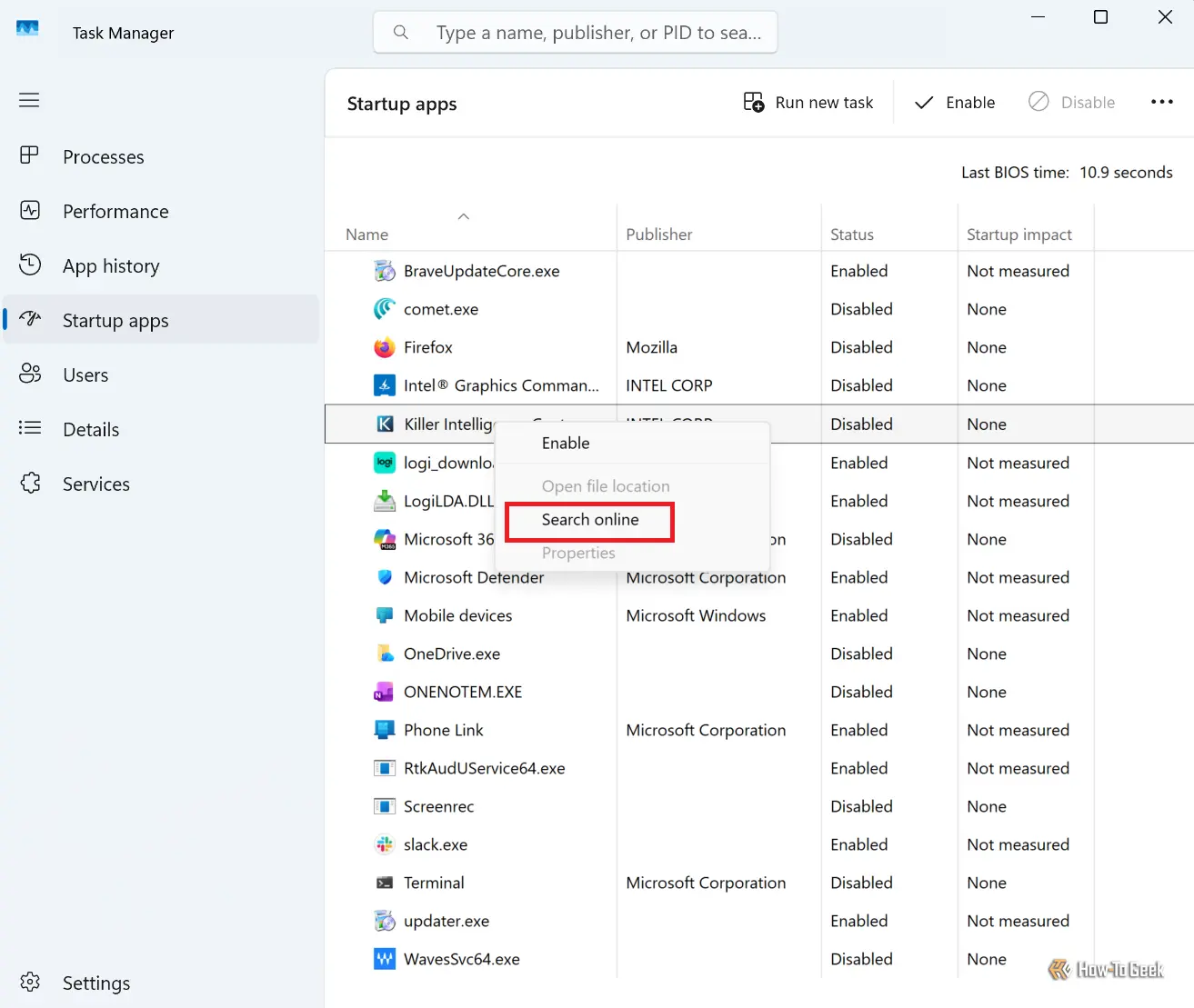Click Run new task button

click(808, 103)
